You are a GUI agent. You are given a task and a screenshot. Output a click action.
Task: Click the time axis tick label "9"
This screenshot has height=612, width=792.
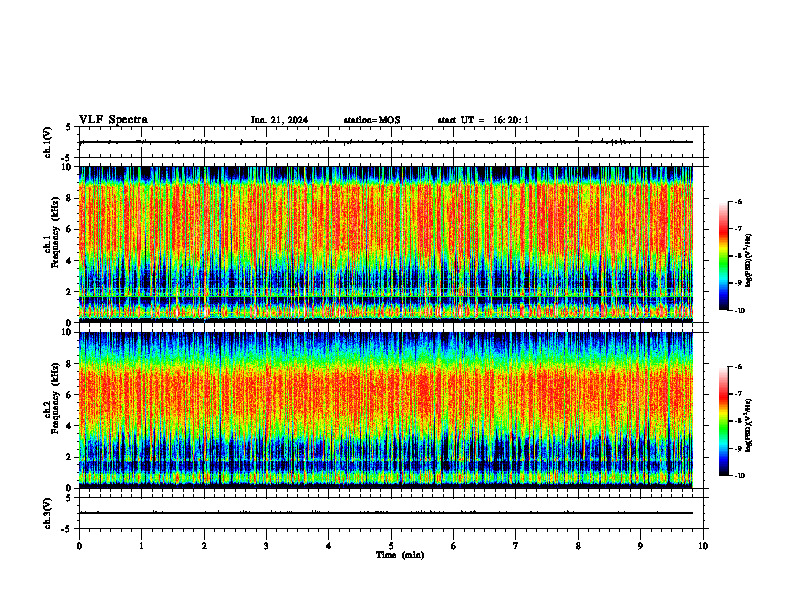pyautogui.click(x=640, y=546)
